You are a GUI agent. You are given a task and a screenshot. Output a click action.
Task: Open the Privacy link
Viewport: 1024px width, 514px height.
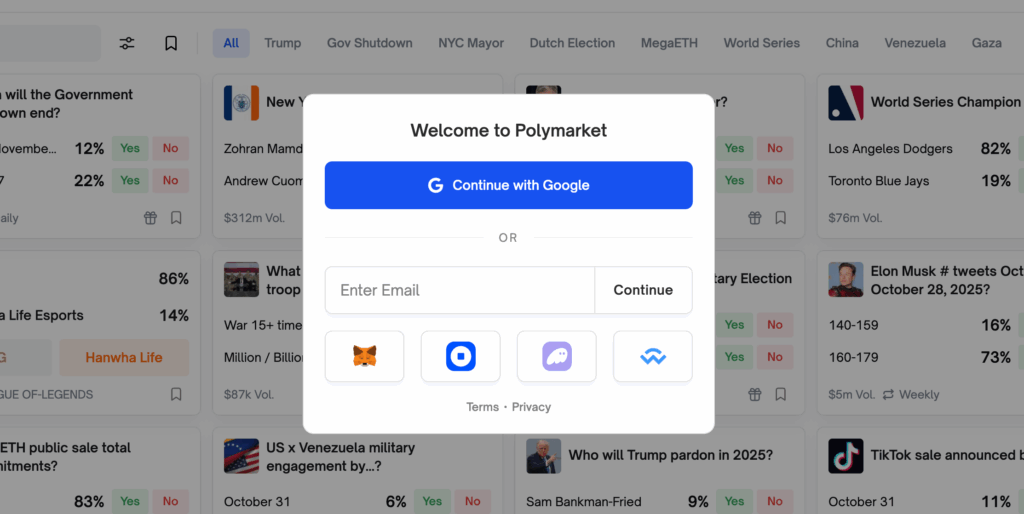point(532,407)
